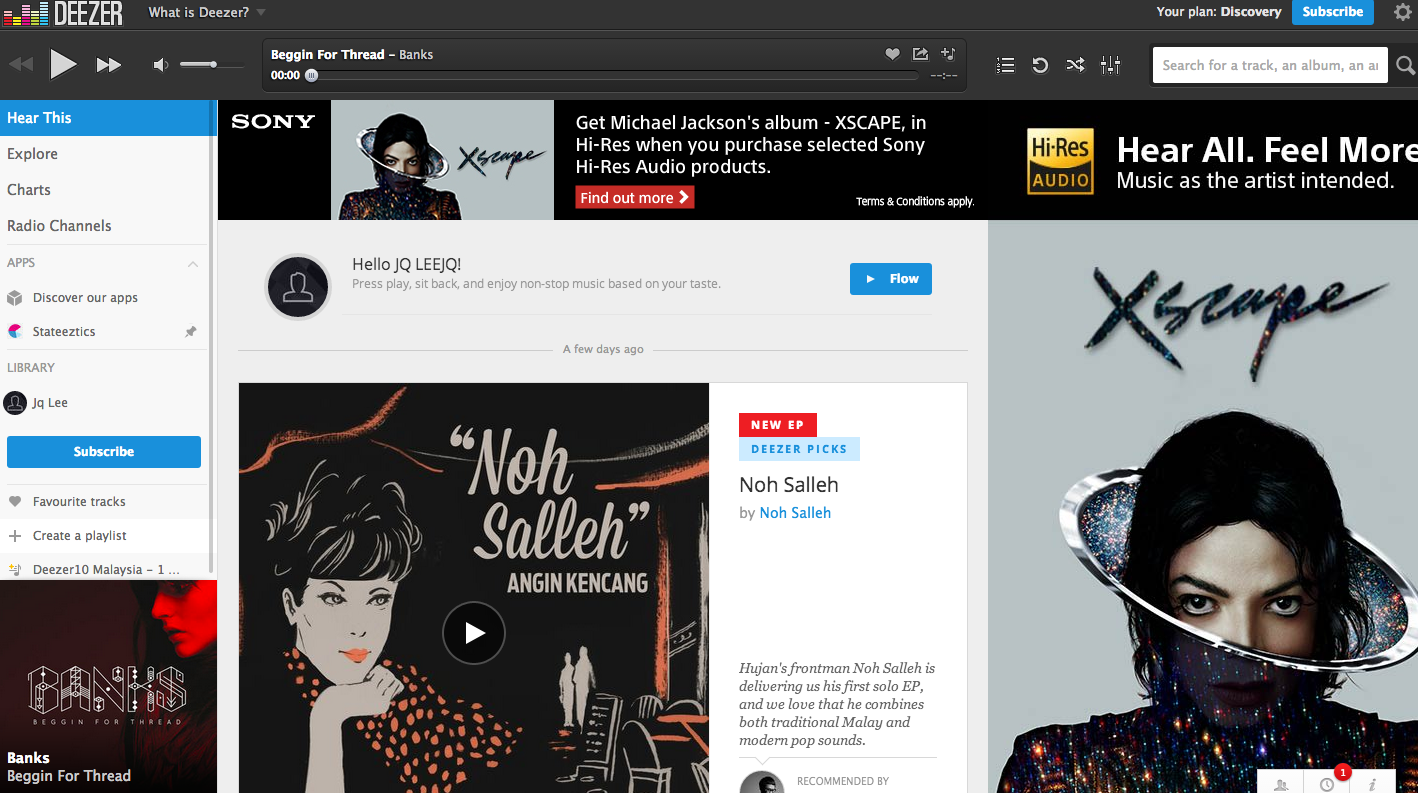The height and width of the screenshot is (793, 1418).
Task: Click the user avatar beside Hello JQ LEEJQ
Action: 298,287
